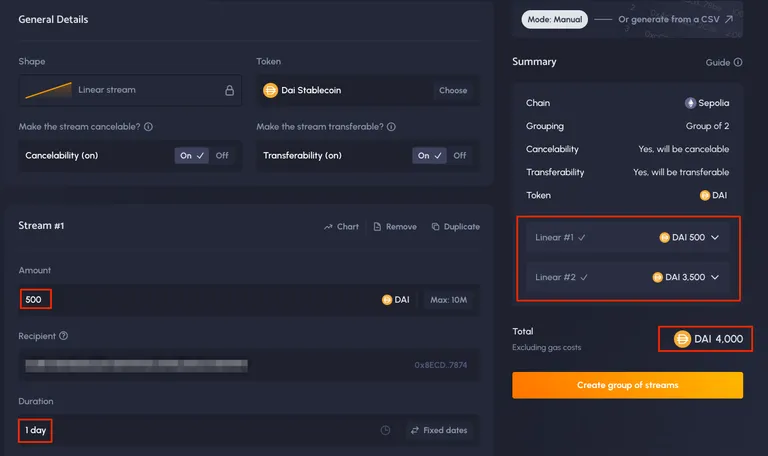This screenshot has height=456, width=768.
Task: Click the Recipient help question icon
Action: pos(64,336)
